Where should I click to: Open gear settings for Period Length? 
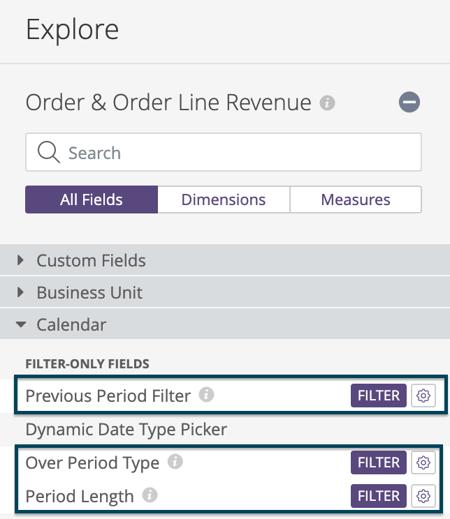(x=423, y=496)
